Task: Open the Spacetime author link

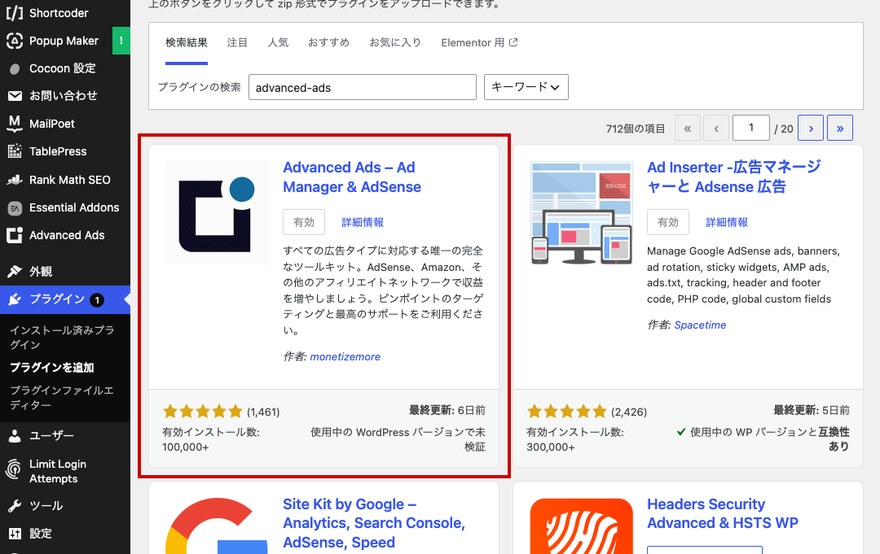Action: click(700, 325)
